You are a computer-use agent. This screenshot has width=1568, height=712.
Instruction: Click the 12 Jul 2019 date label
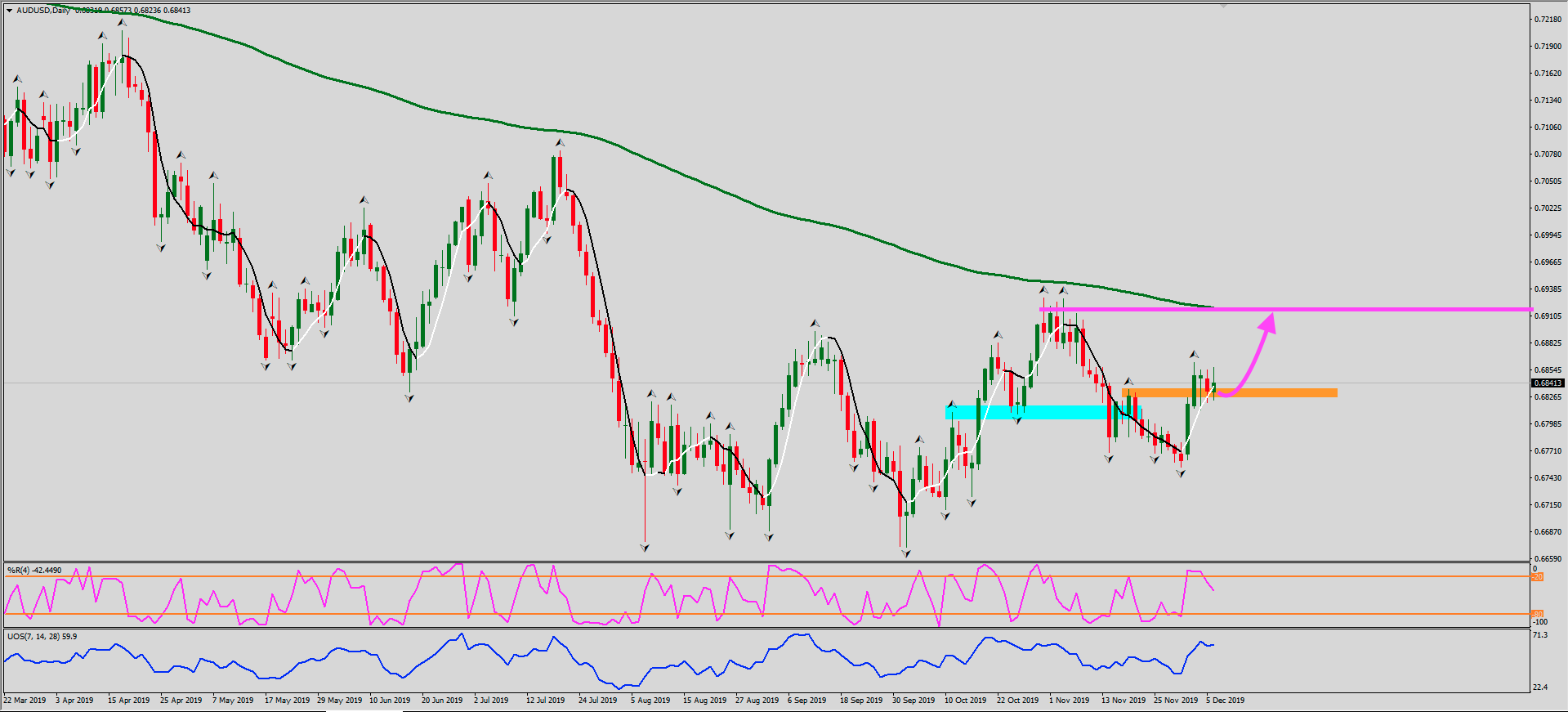point(545,701)
